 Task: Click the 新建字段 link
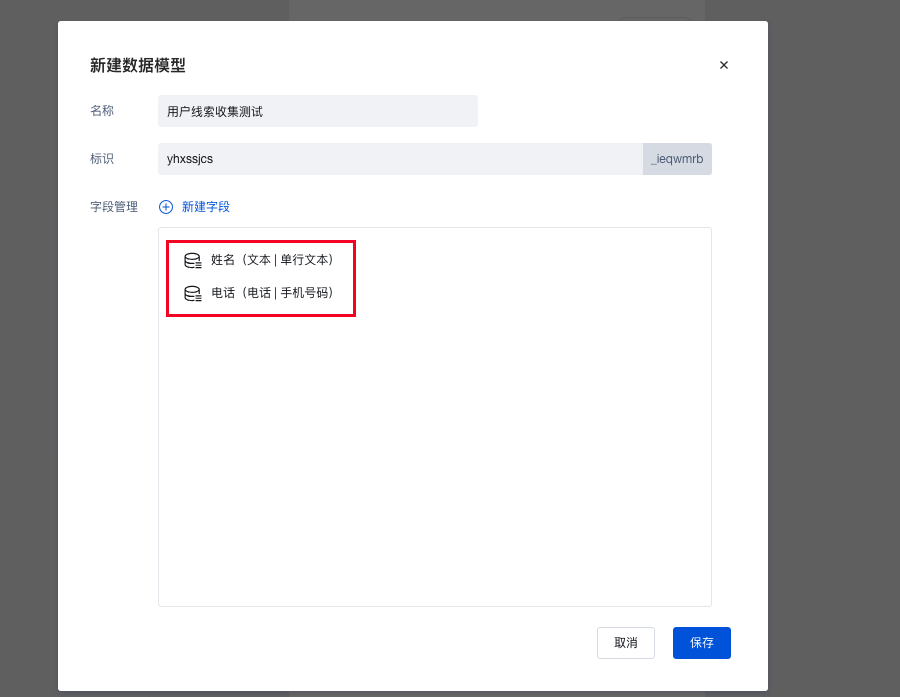[205, 207]
